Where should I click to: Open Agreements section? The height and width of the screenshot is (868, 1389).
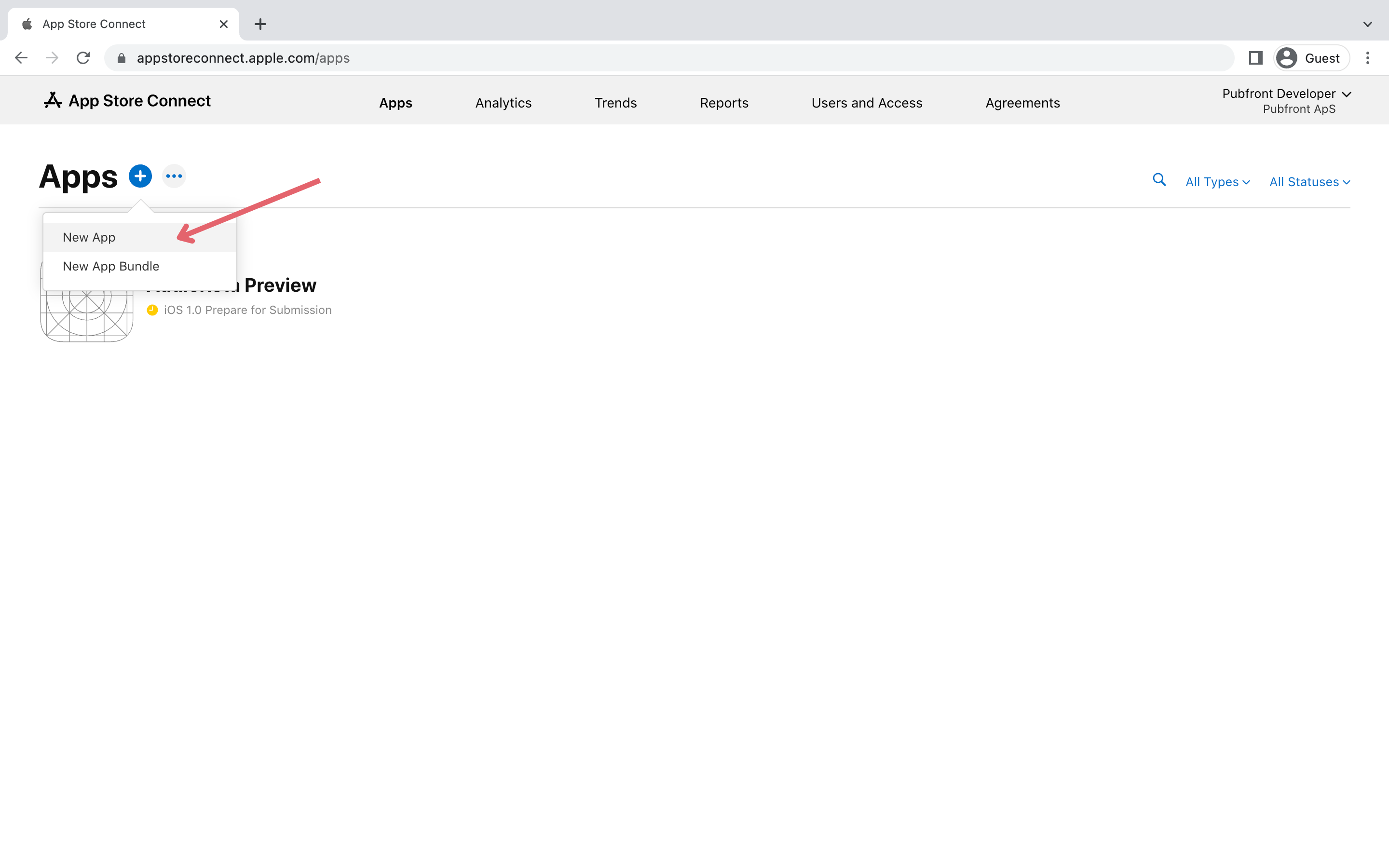(x=1022, y=103)
